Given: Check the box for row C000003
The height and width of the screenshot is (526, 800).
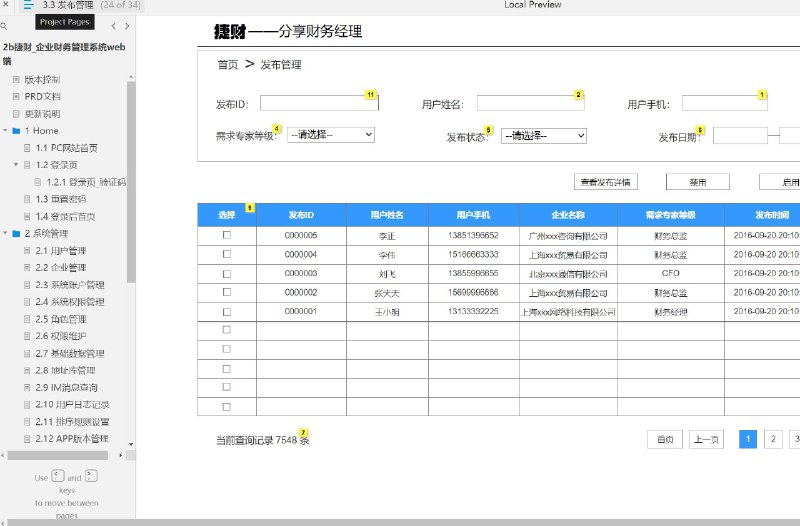Looking at the screenshot, I should [227, 273].
